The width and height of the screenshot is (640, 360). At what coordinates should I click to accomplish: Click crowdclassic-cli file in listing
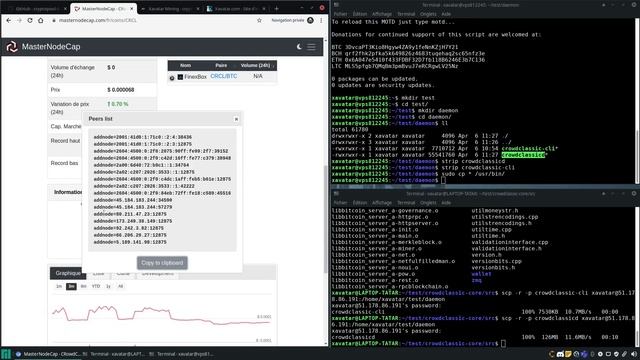(528, 149)
